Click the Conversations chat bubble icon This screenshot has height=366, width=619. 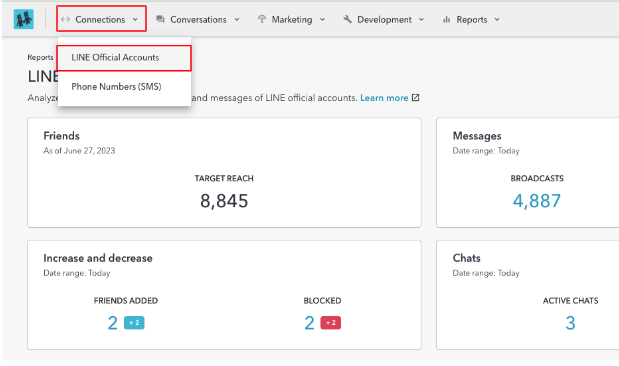click(x=160, y=19)
